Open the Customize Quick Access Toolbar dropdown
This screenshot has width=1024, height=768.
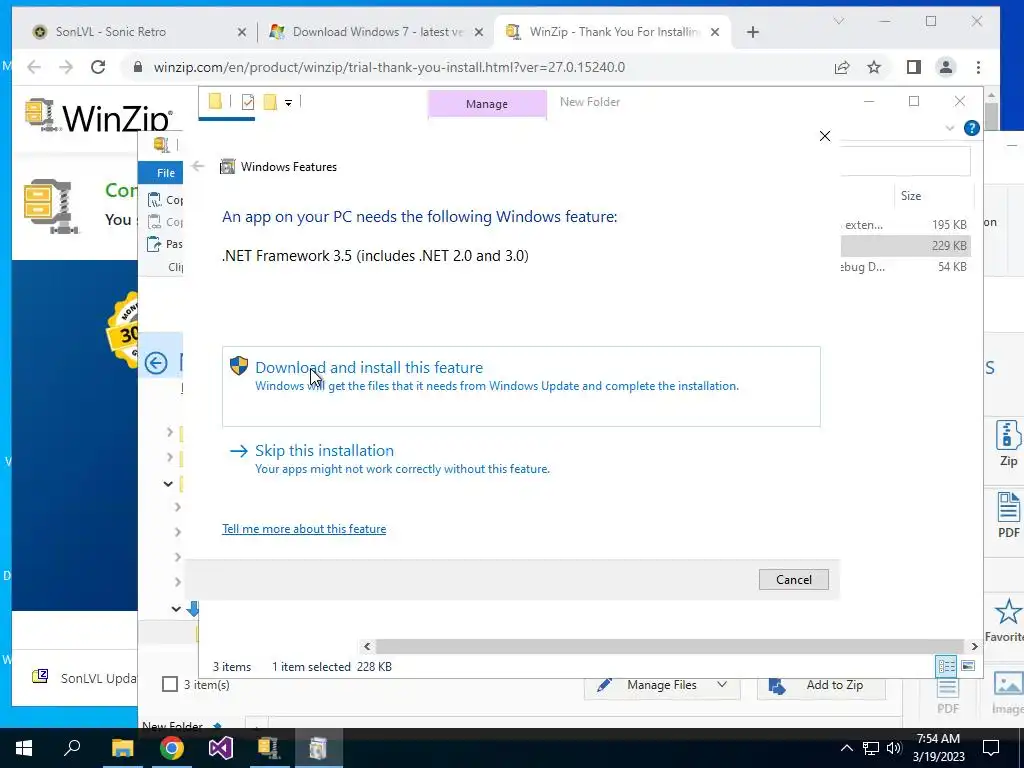click(x=288, y=103)
